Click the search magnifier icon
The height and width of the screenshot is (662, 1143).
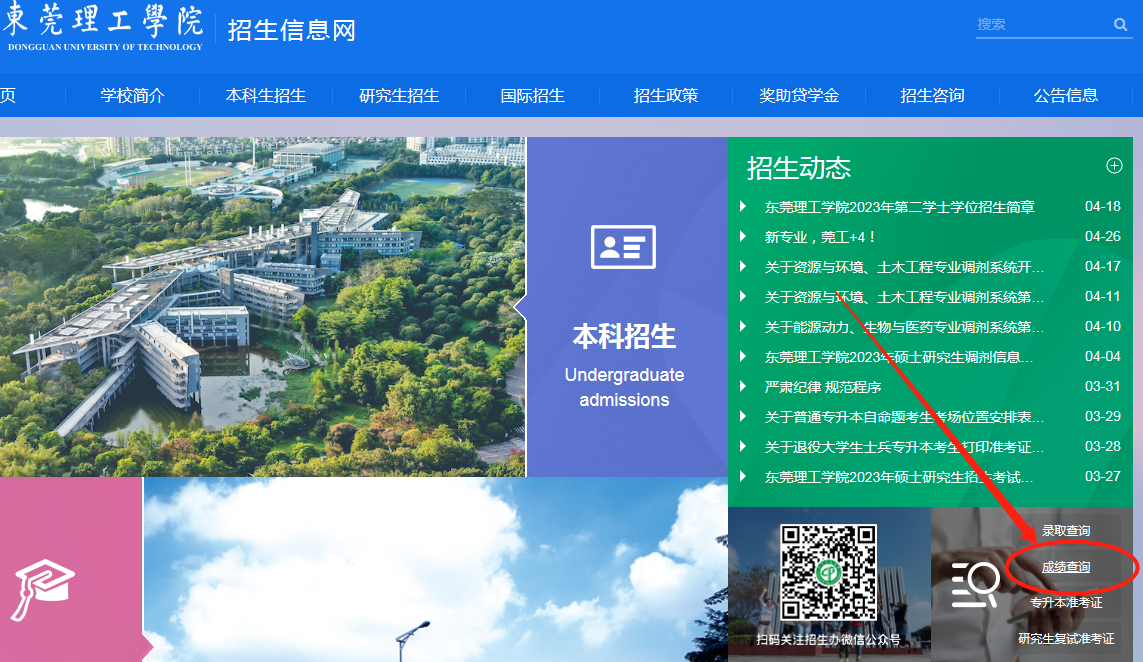point(1120,24)
